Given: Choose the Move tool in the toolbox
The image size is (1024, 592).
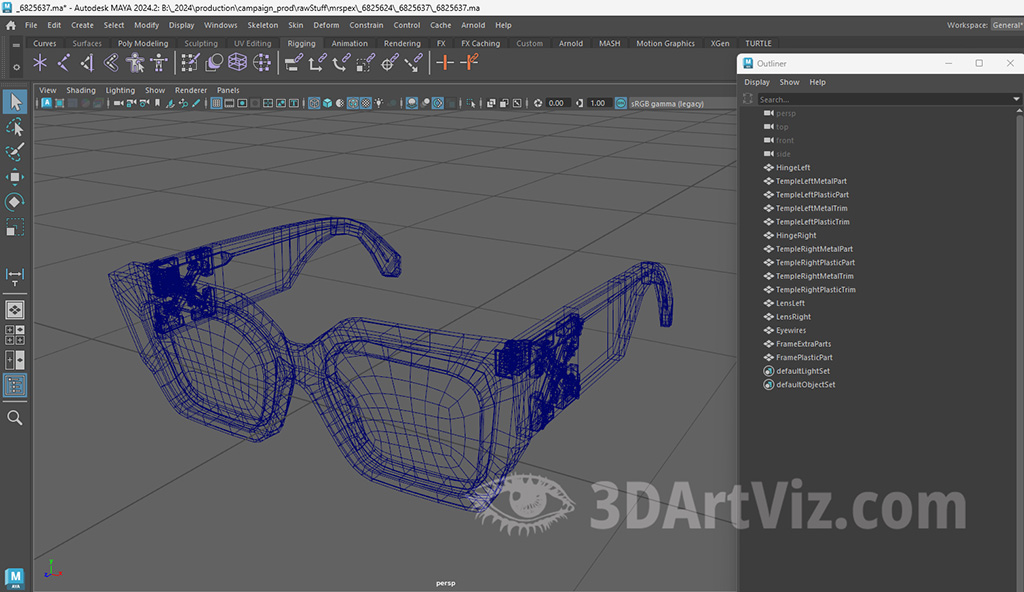Looking at the screenshot, I should (15, 177).
